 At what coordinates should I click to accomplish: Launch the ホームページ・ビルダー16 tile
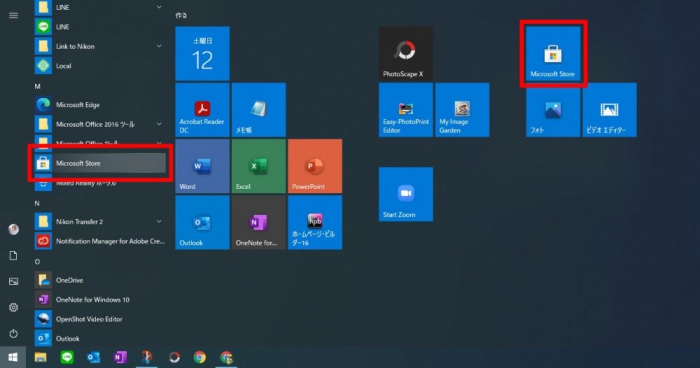[x=315, y=222]
